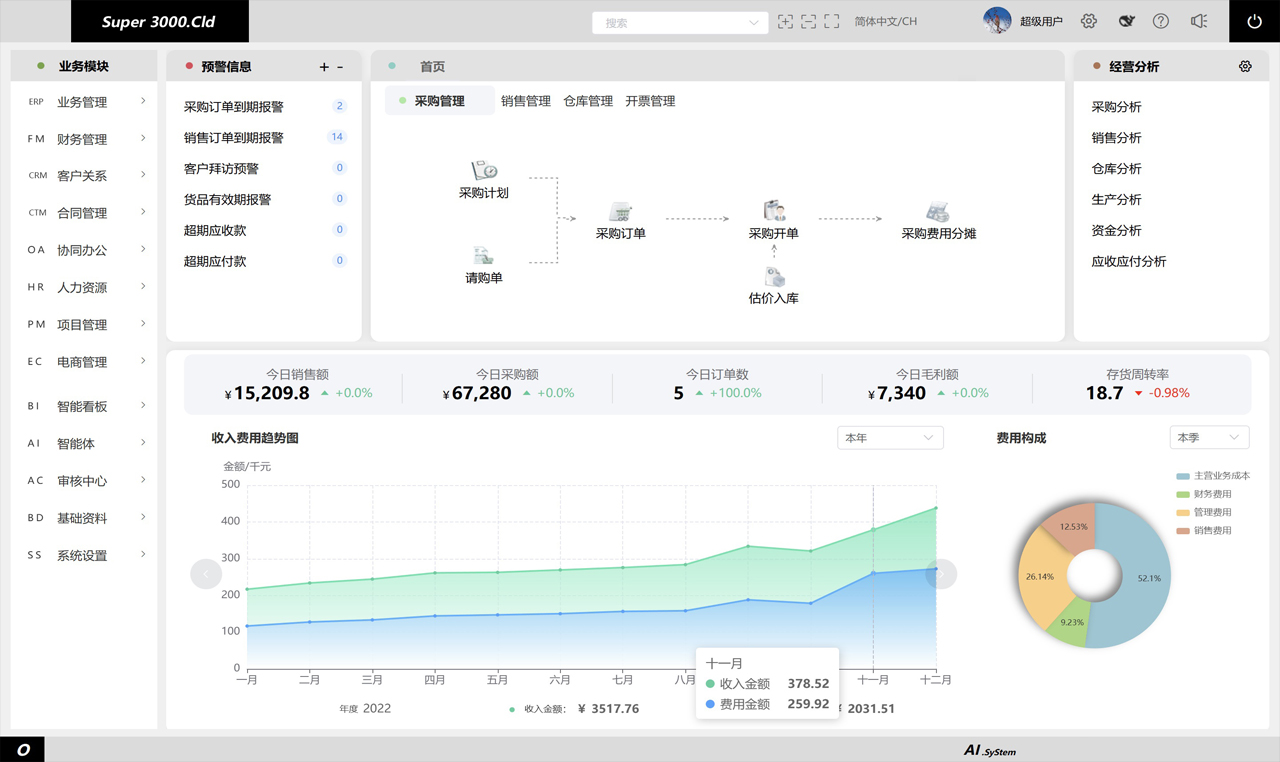Open 应收应付分析 report
Viewport: 1280px width, 762px height.
1129,262
